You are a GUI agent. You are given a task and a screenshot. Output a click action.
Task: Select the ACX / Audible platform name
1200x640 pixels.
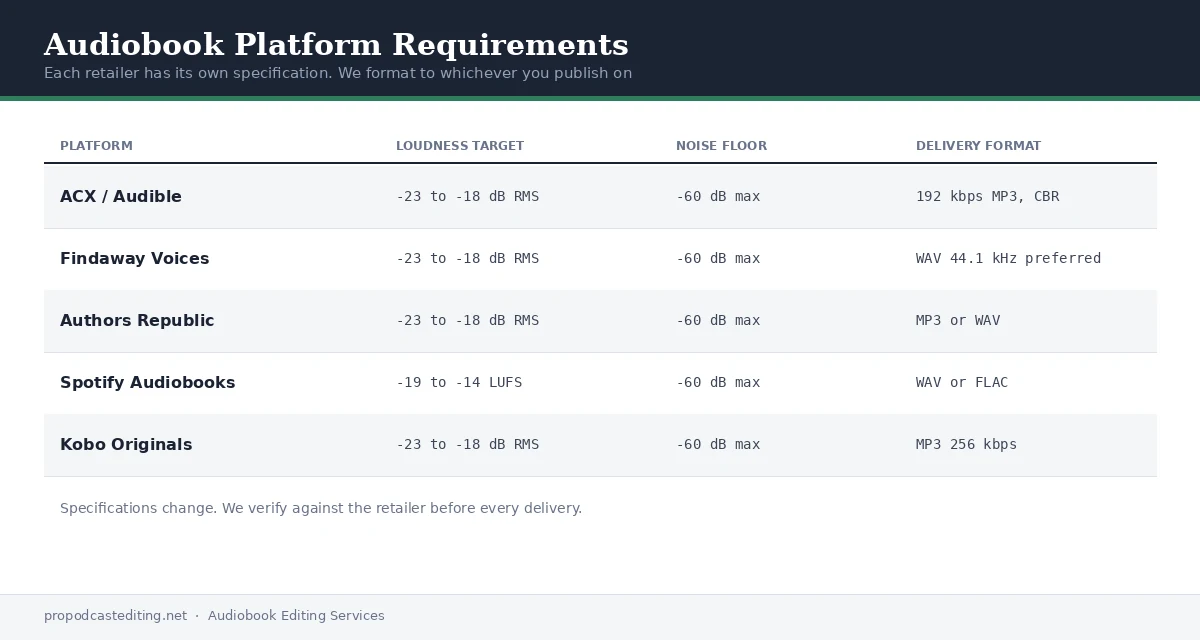click(x=121, y=197)
